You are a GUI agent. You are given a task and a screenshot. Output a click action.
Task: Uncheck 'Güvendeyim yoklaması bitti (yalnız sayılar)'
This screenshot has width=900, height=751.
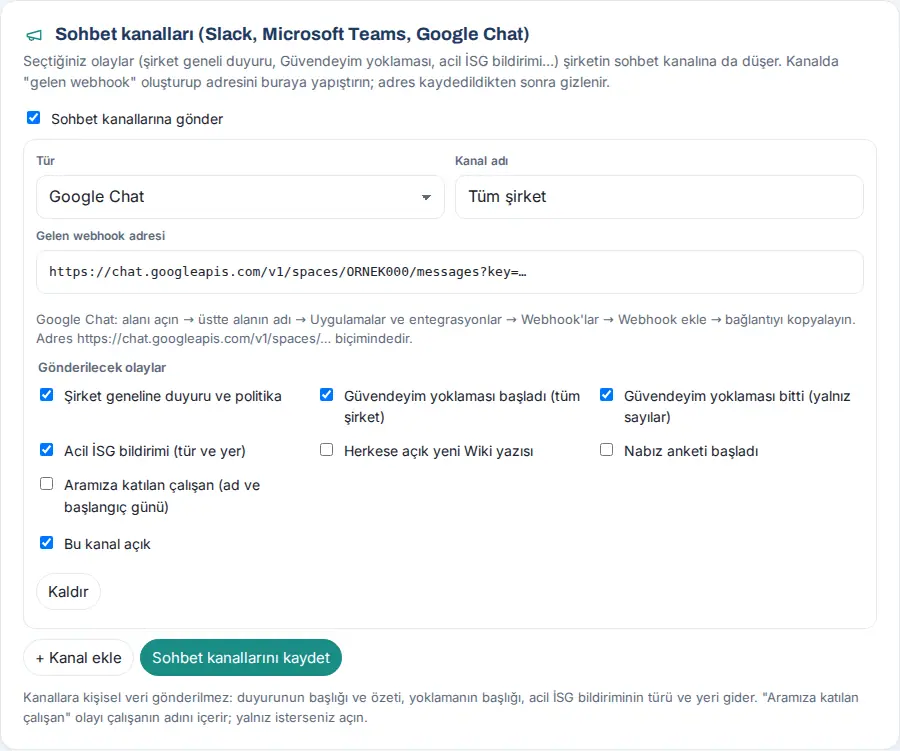(x=607, y=395)
